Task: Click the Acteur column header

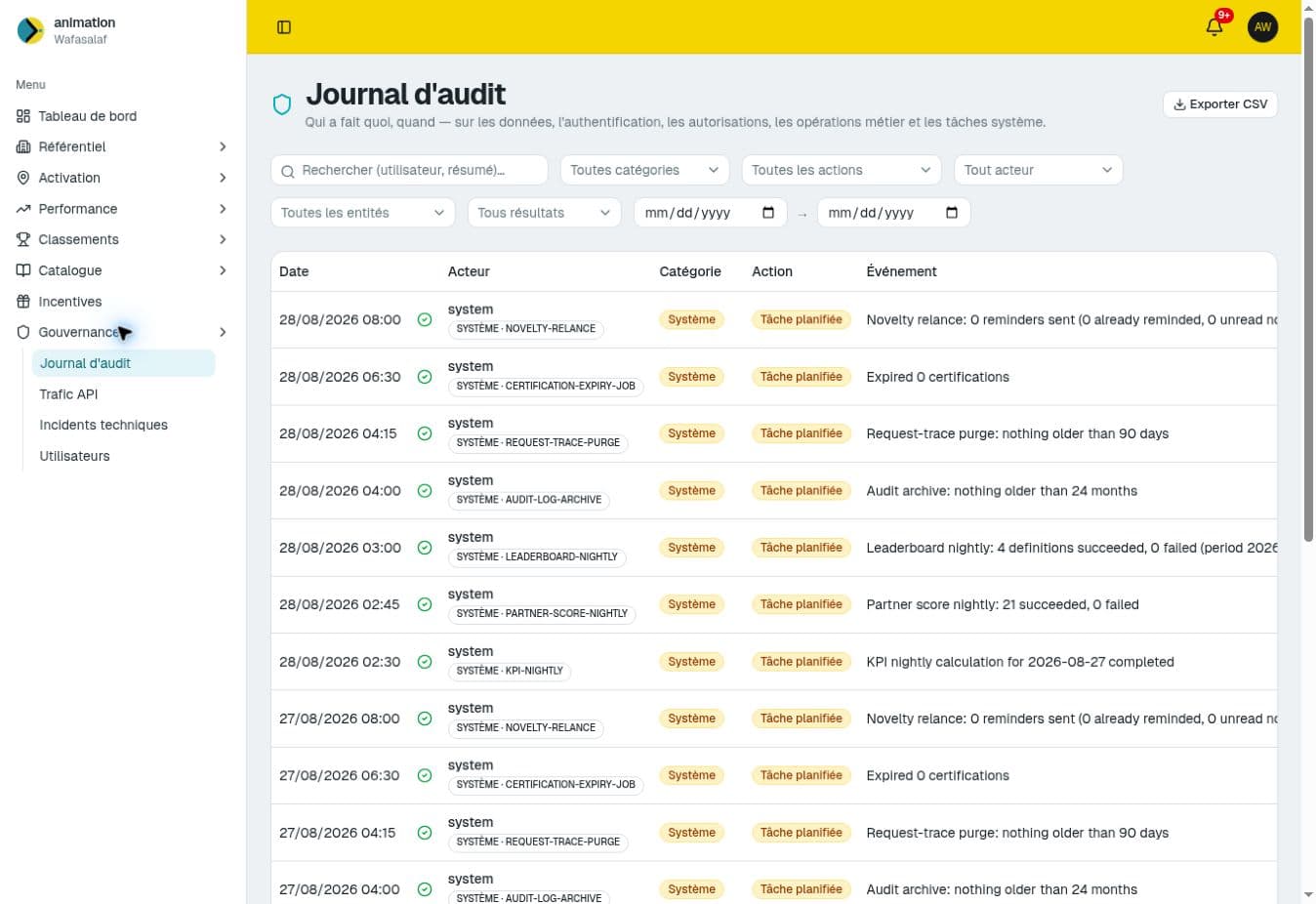Action: (469, 271)
